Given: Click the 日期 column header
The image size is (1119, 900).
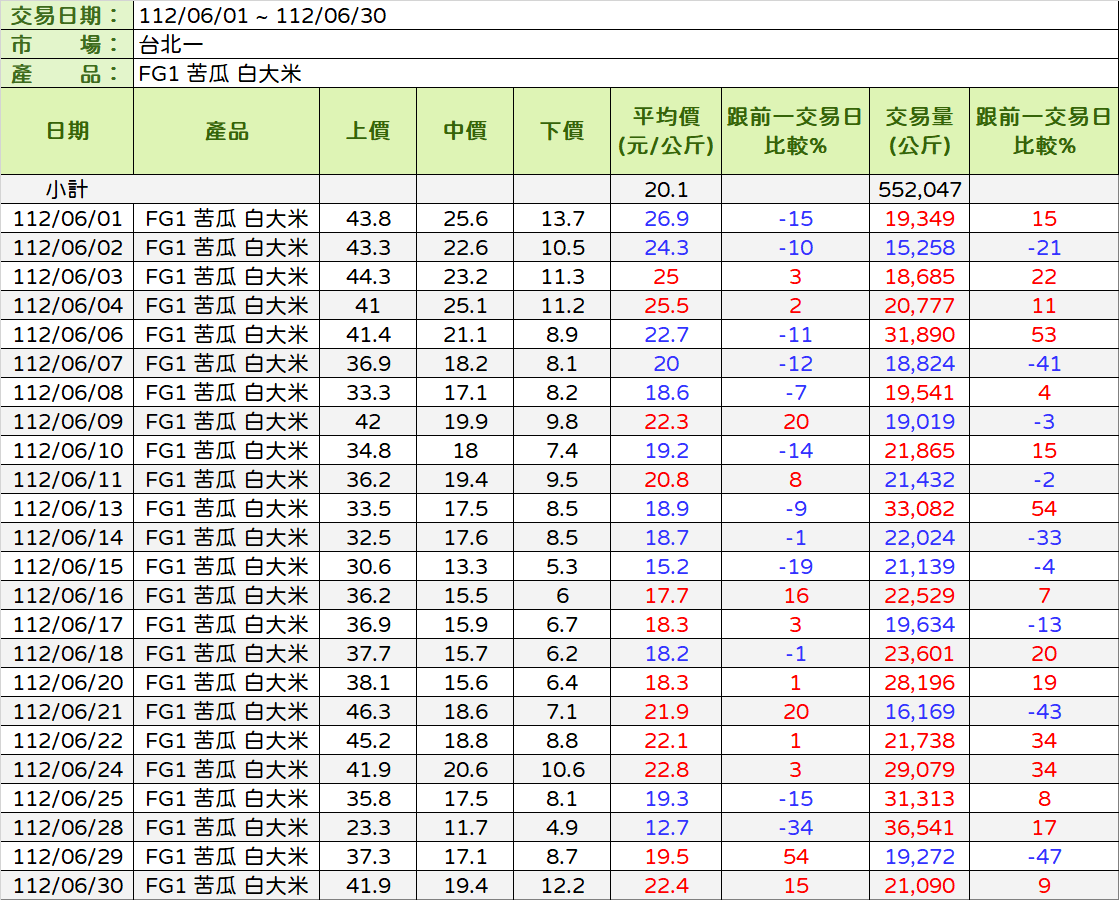Looking at the screenshot, I should 67,131.
